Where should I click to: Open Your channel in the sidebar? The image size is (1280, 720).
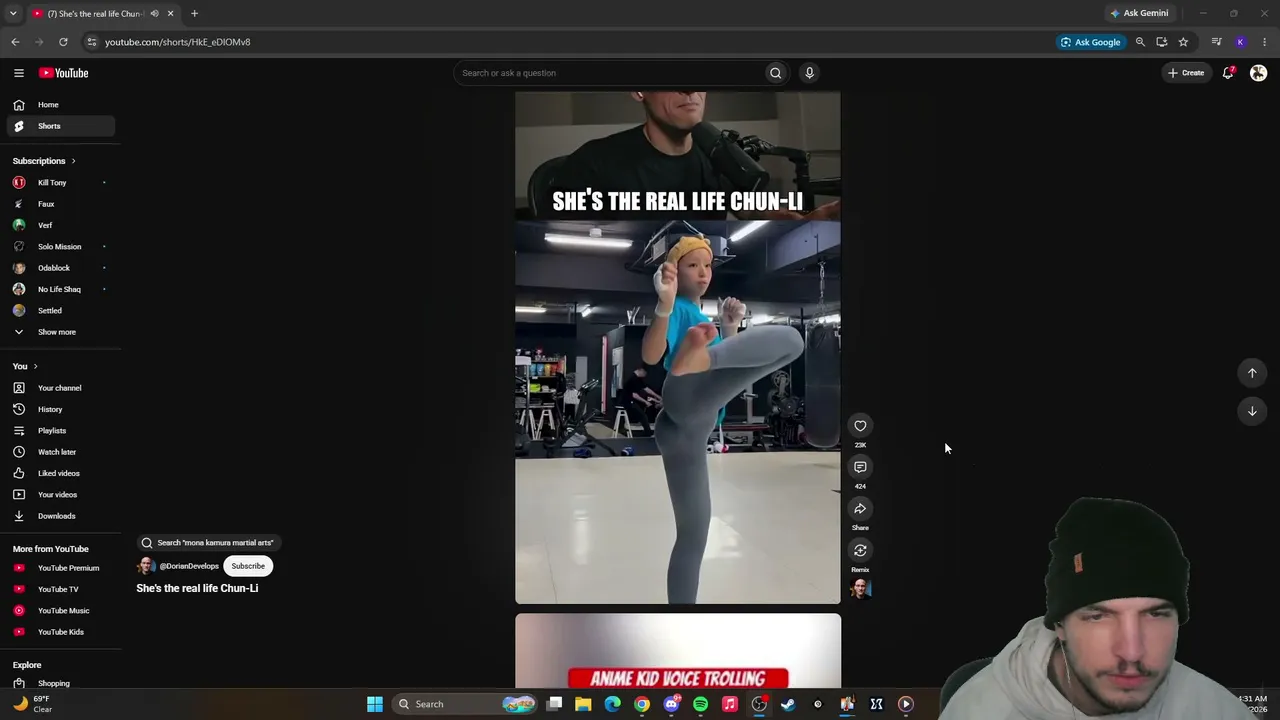coord(61,388)
